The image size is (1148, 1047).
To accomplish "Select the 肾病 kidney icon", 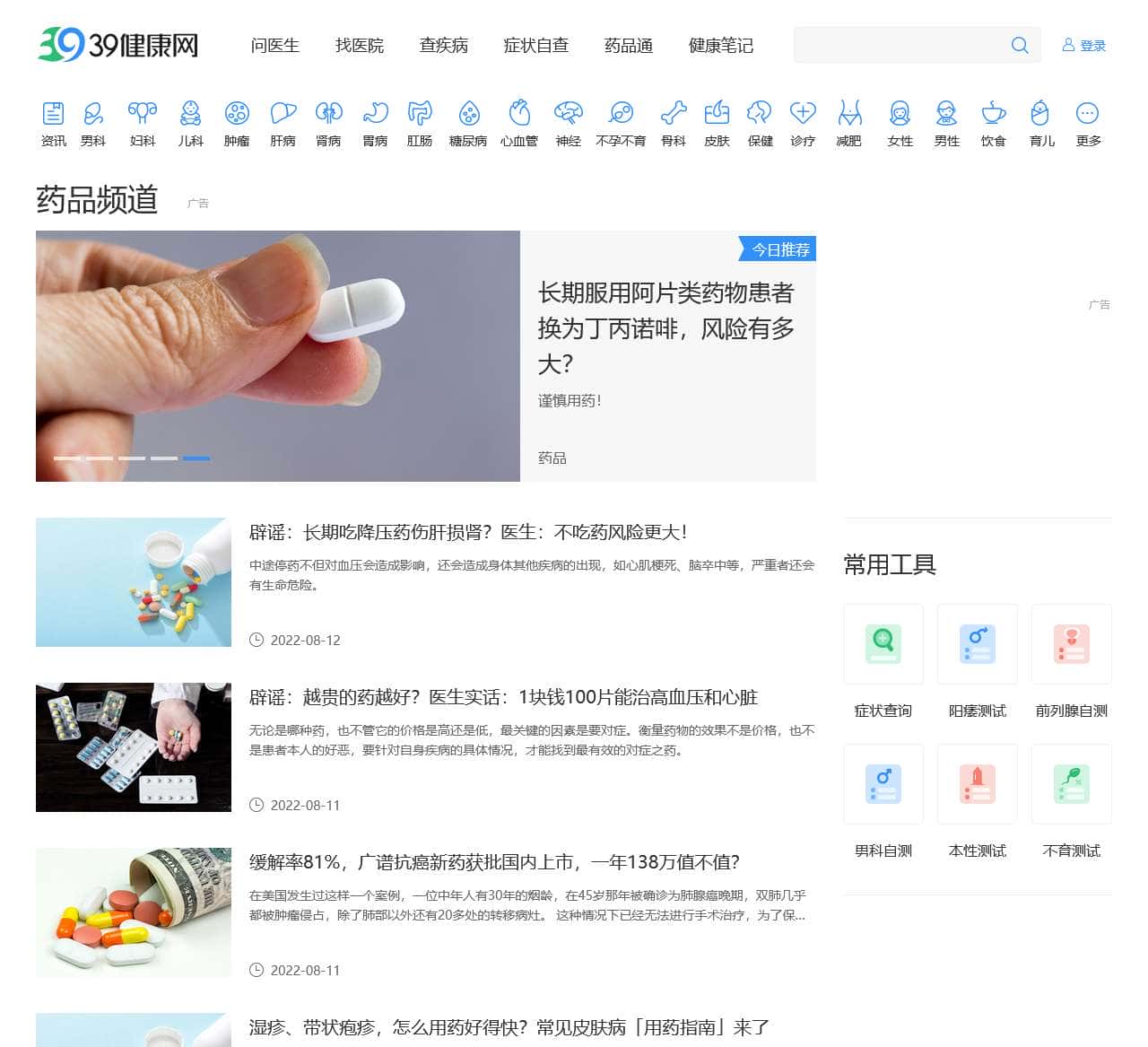I will pyautogui.click(x=328, y=113).
